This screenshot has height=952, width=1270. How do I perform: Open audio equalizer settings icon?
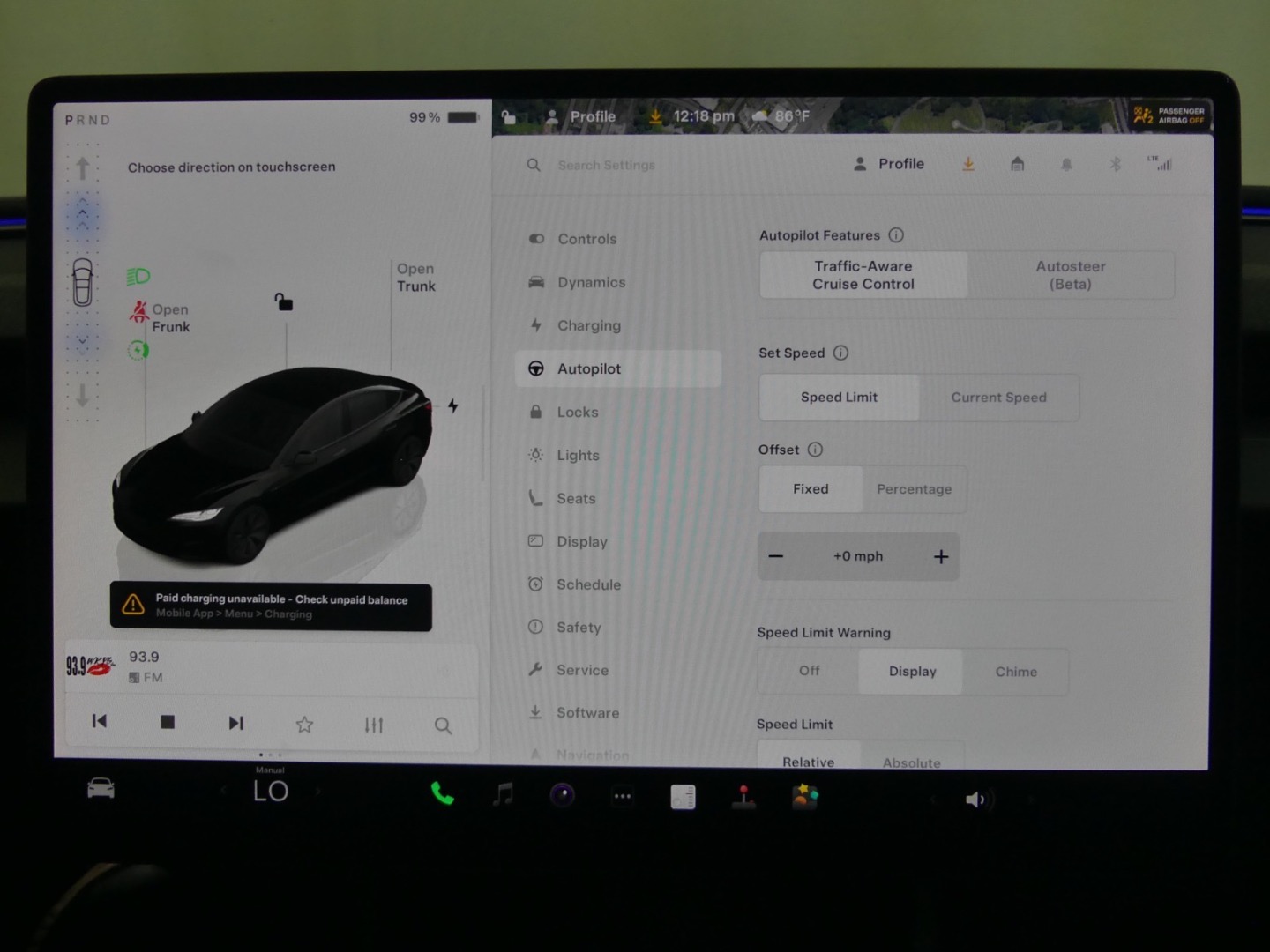[374, 725]
